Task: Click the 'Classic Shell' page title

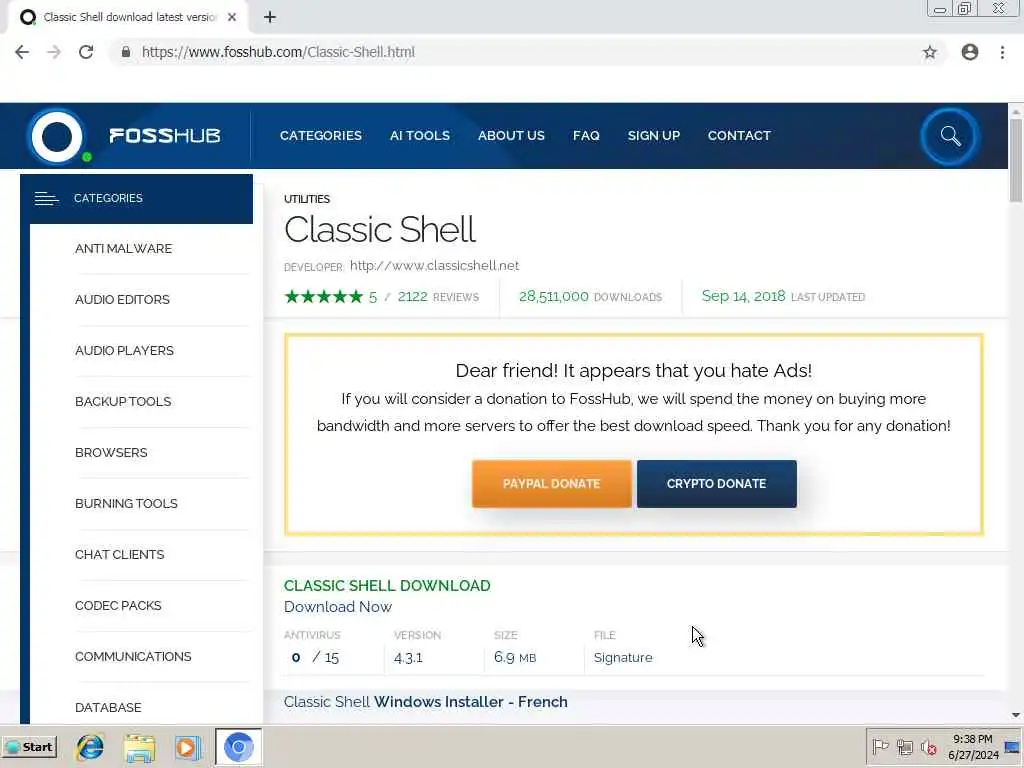Action: pos(379,230)
